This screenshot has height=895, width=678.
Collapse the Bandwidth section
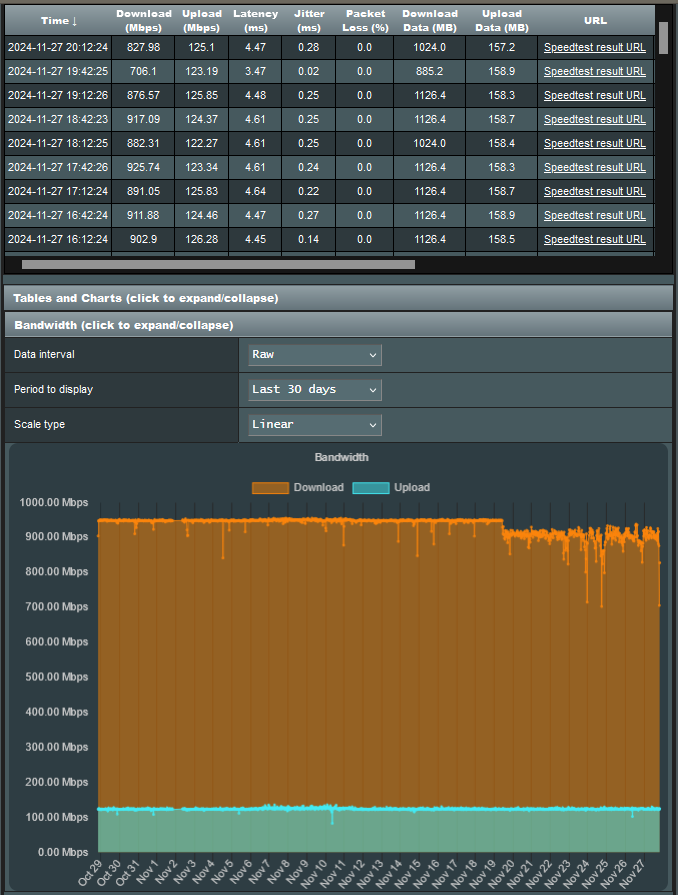click(123, 325)
